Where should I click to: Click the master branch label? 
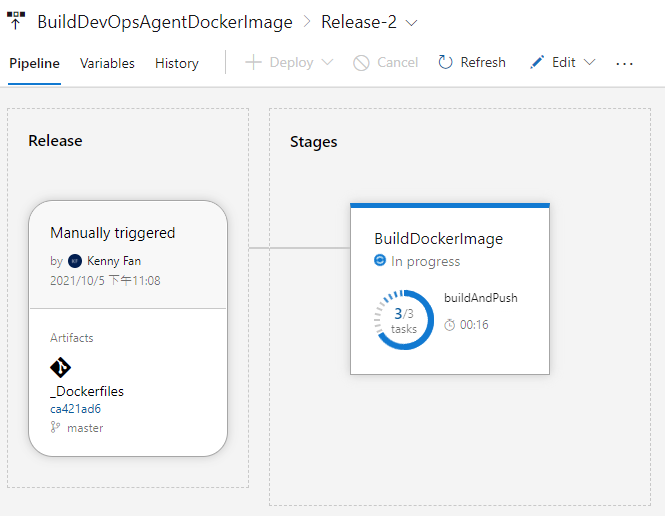[85, 428]
